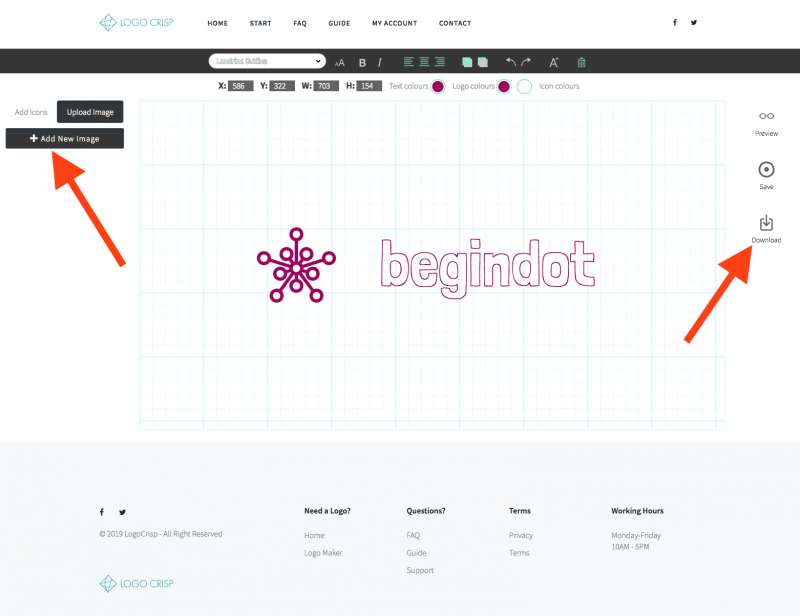Click the footer Twitter icon
The width and height of the screenshot is (800, 616).
pyautogui.click(x=122, y=512)
